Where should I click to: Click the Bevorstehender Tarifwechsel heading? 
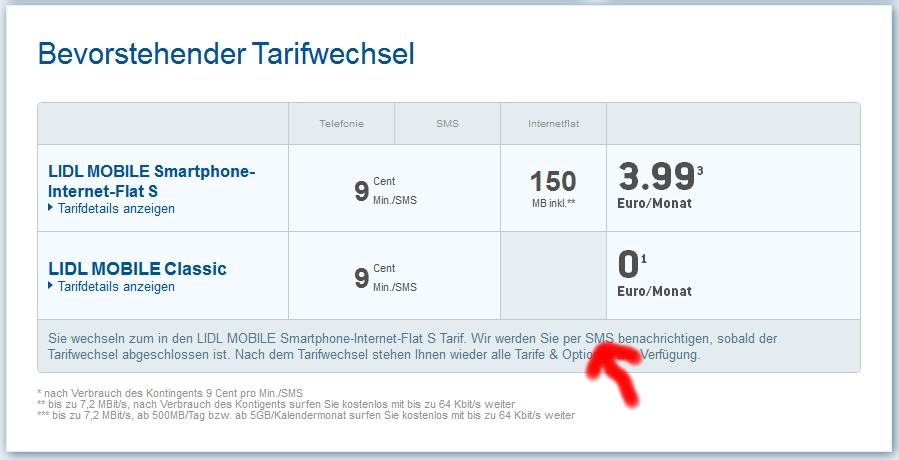(226, 54)
